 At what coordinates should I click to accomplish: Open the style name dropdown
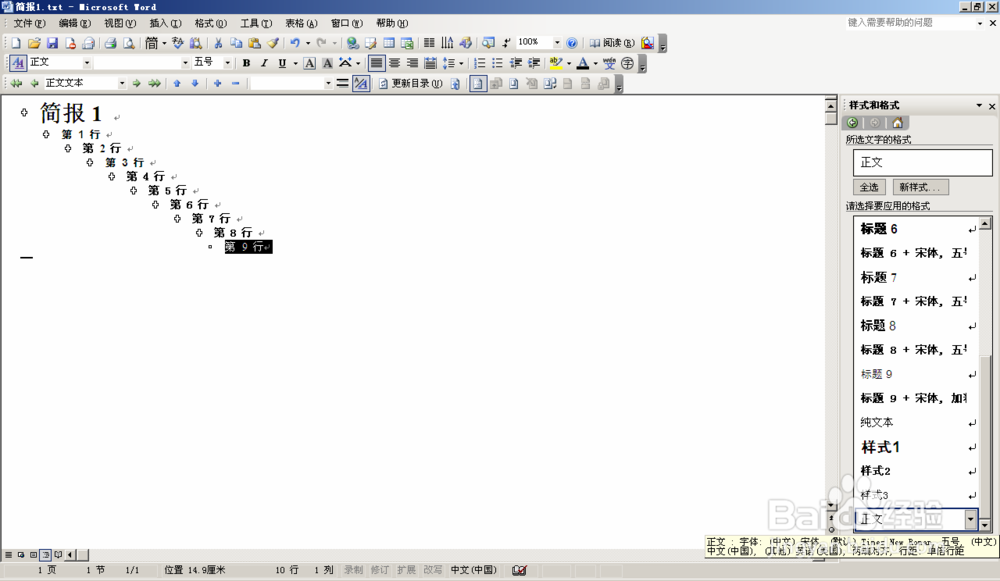coord(87,63)
